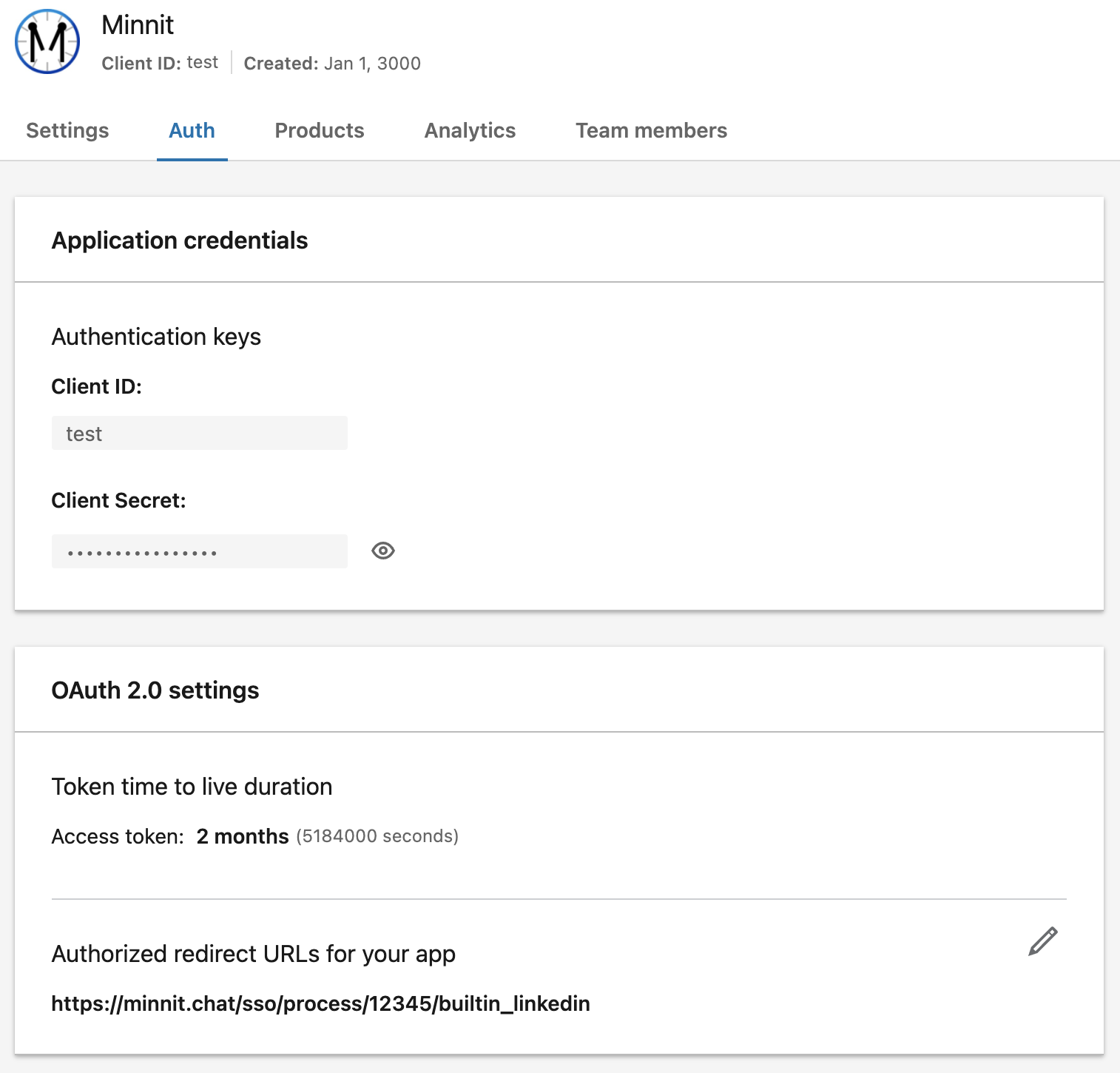
Task: Click the 2 months access token value
Action: (x=242, y=836)
